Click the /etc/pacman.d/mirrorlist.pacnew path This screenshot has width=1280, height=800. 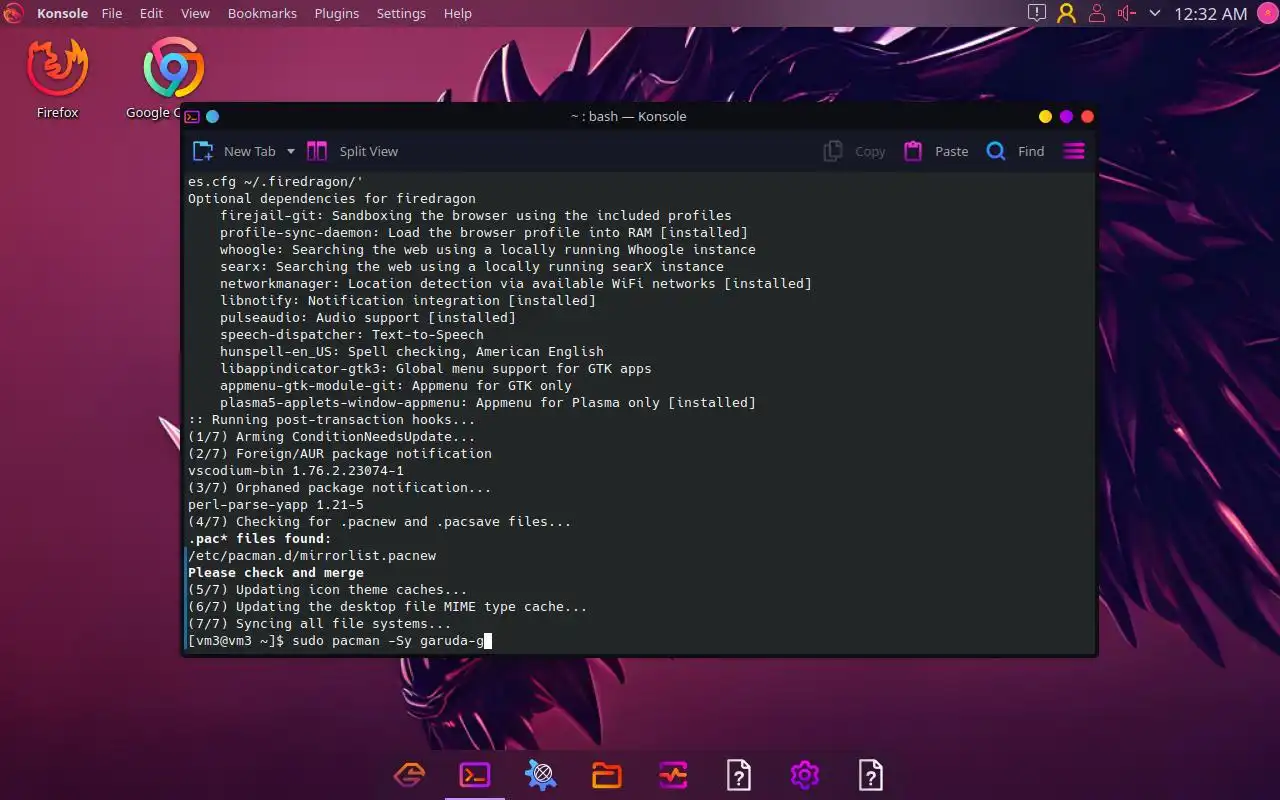coord(312,555)
